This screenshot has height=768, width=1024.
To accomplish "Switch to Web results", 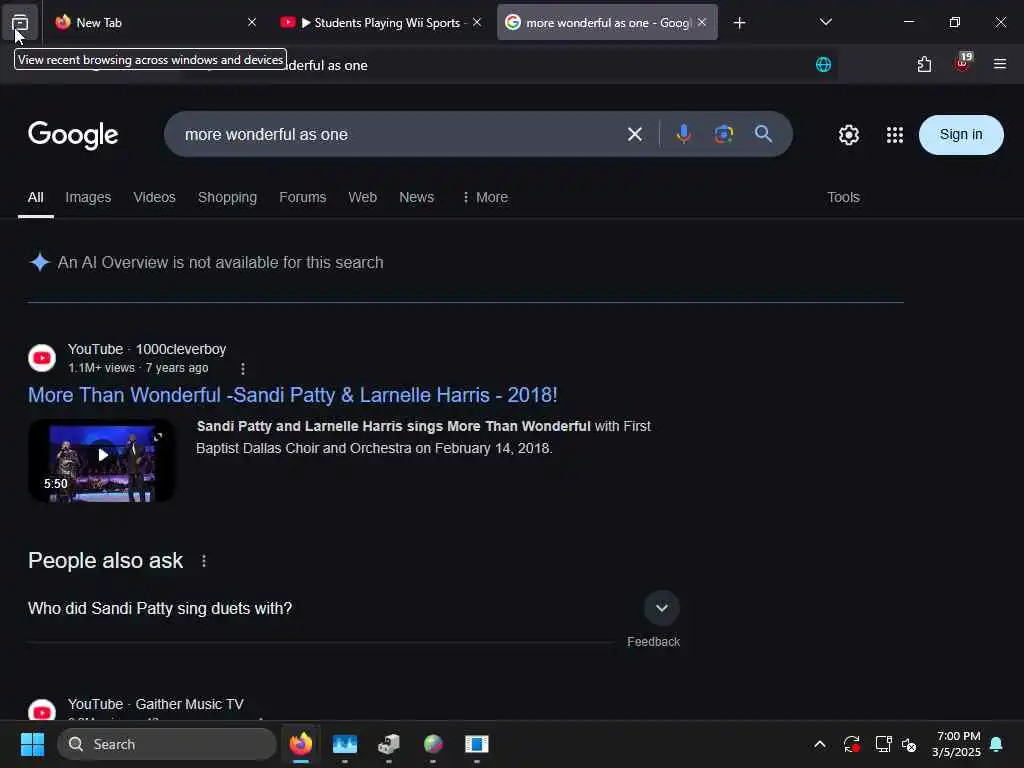I will [x=362, y=197].
